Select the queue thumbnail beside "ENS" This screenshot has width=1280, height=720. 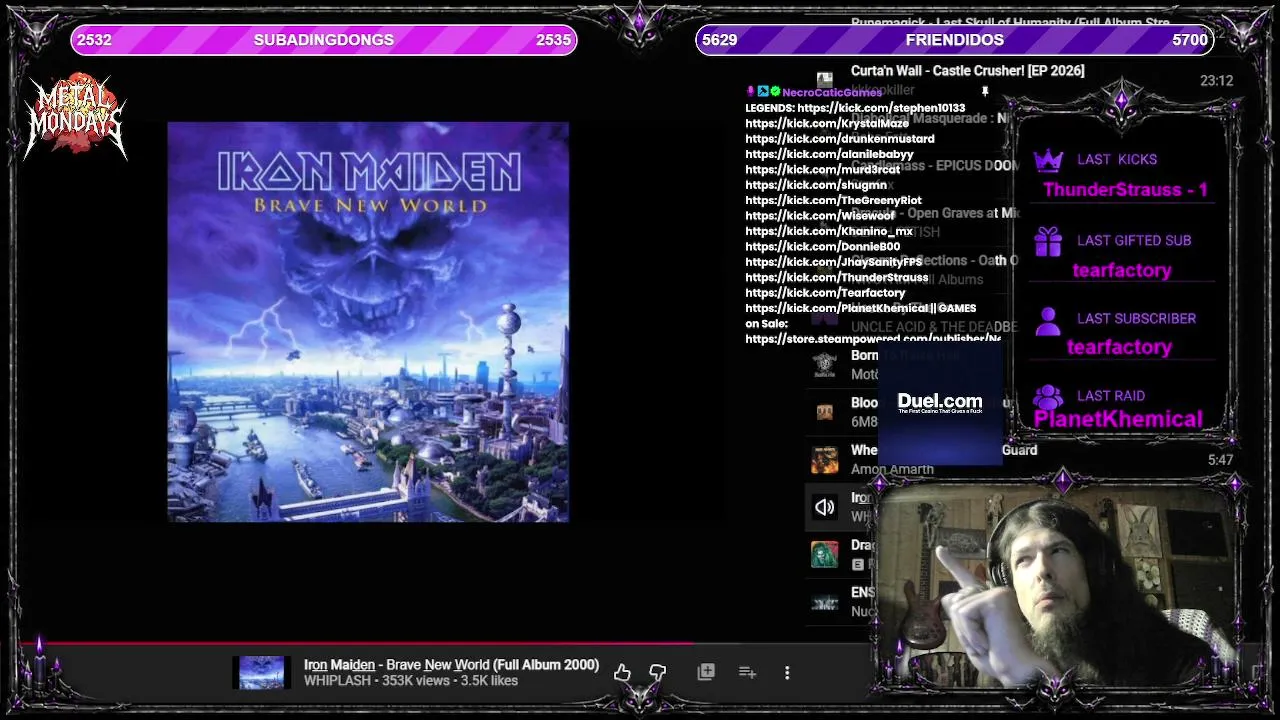click(x=825, y=602)
